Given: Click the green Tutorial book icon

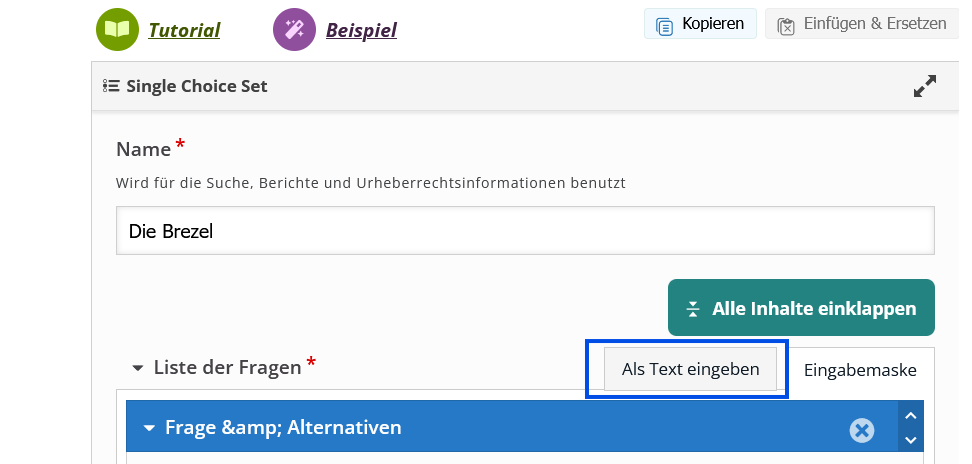Looking at the screenshot, I should [117, 29].
